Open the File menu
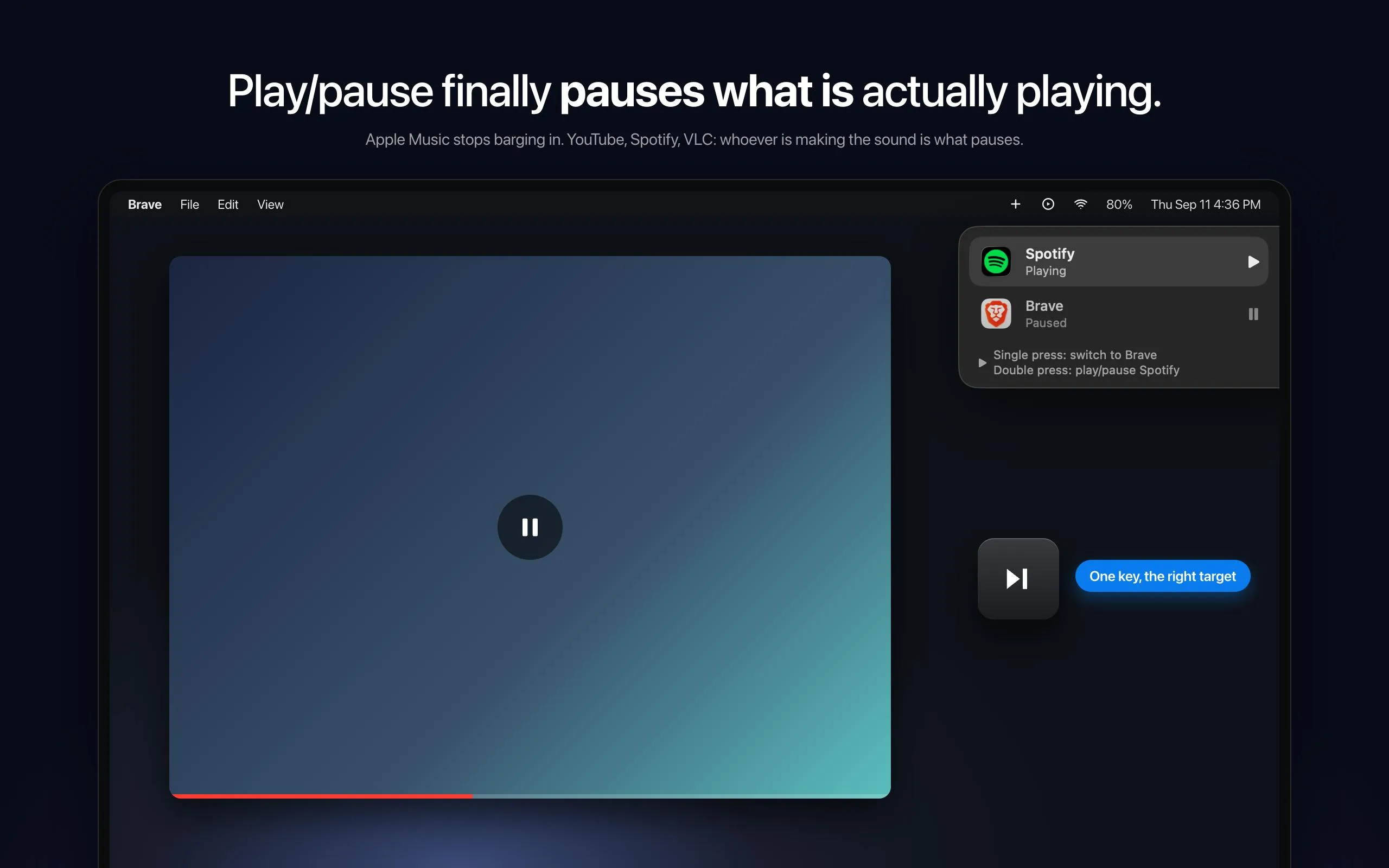This screenshot has height=868, width=1389. (x=189, y=205)
